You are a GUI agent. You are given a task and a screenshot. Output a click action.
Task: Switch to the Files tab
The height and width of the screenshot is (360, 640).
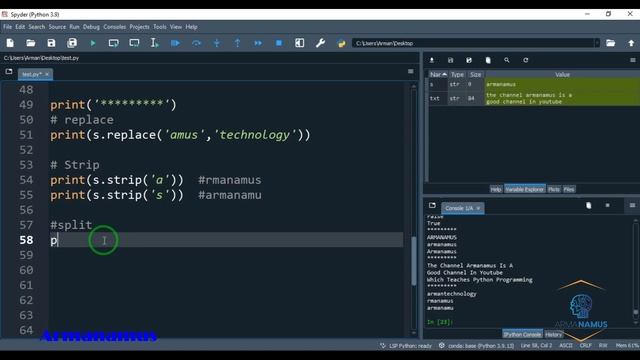[x=569, y=189]
